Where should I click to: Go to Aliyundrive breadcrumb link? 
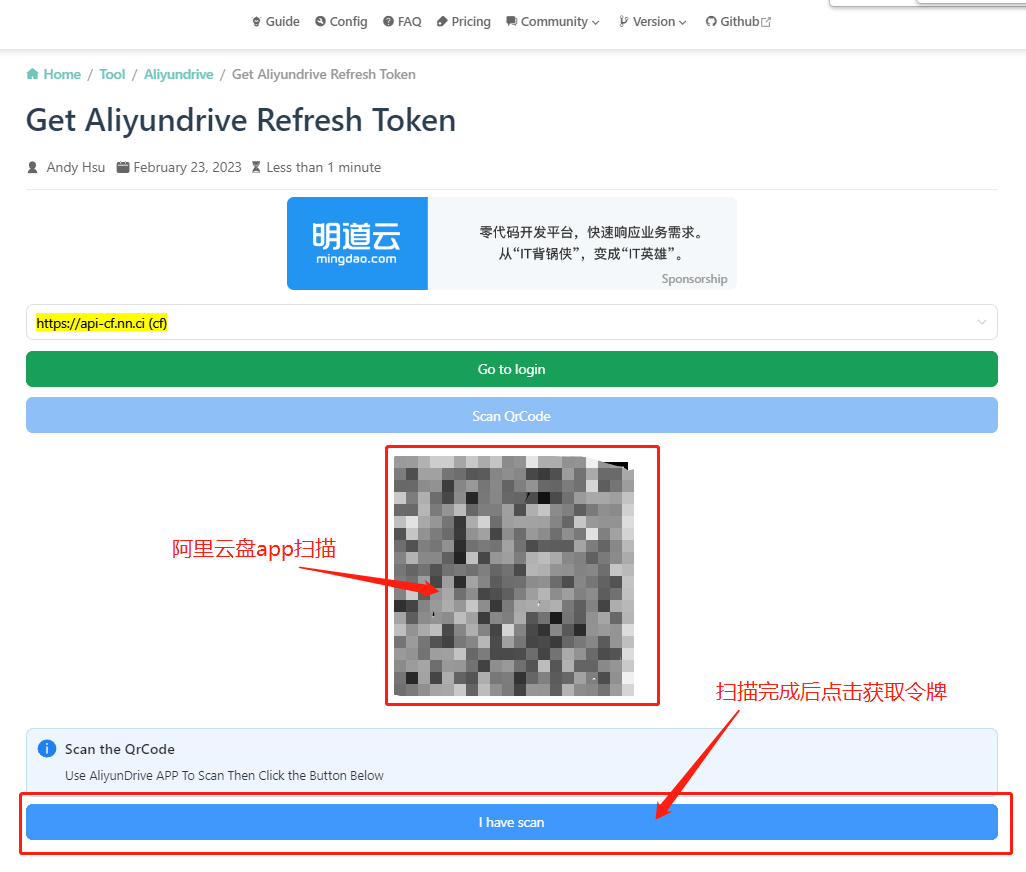(x=178, y=75)
